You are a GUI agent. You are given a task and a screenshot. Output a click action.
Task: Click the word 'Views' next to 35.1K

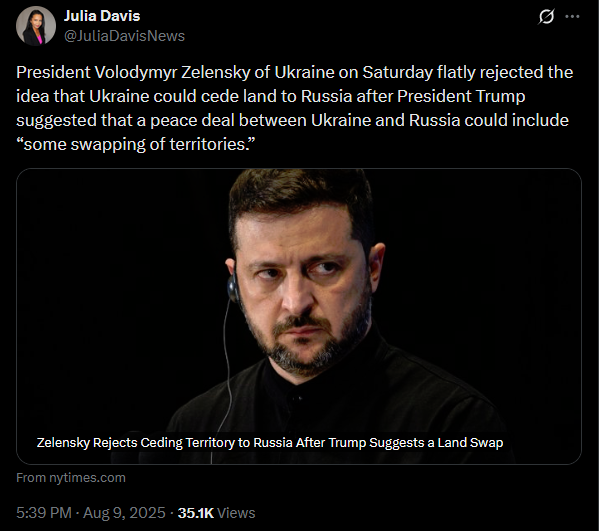[236, 513]
